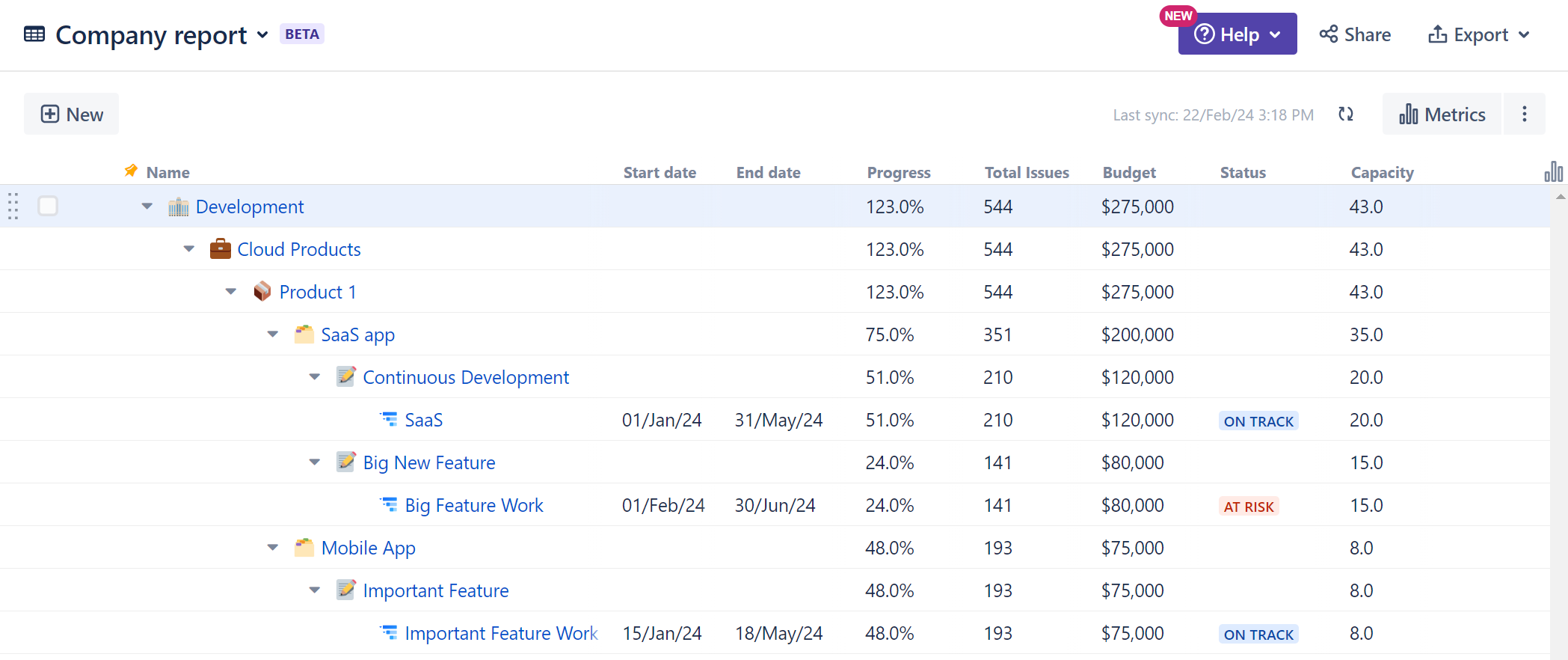The height and width of the screenshot is (660, 1568).
Task: Collapse the Development tree node
Action: tap(147, 207)
